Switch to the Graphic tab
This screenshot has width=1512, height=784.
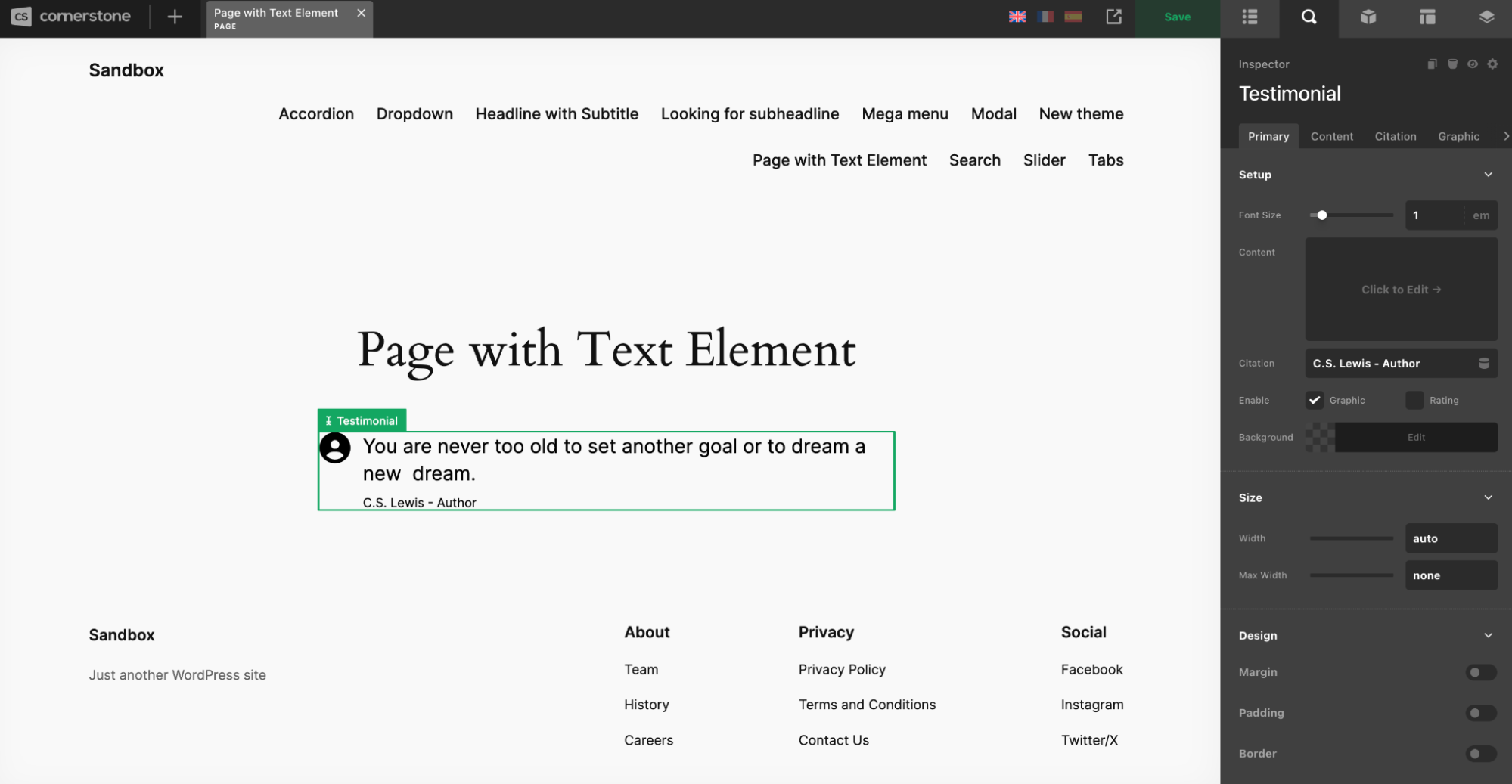pos(1458,136)
